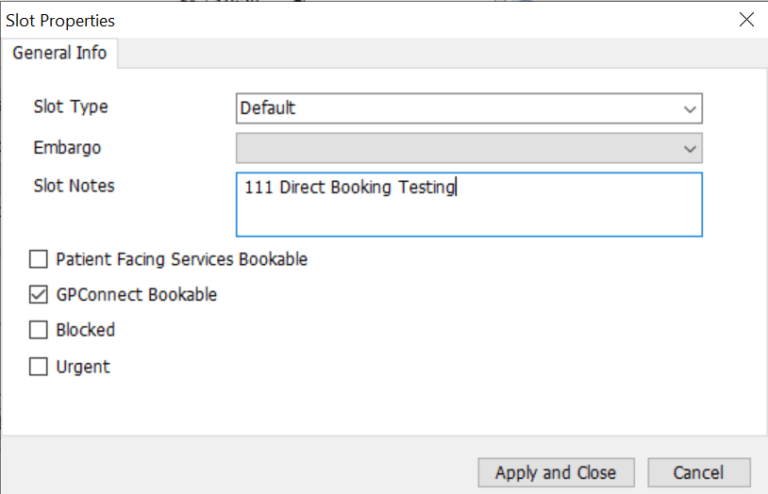Click the Slot Type dropdown arrow
Screen dimensions: 768x494
tap(689, 108)
